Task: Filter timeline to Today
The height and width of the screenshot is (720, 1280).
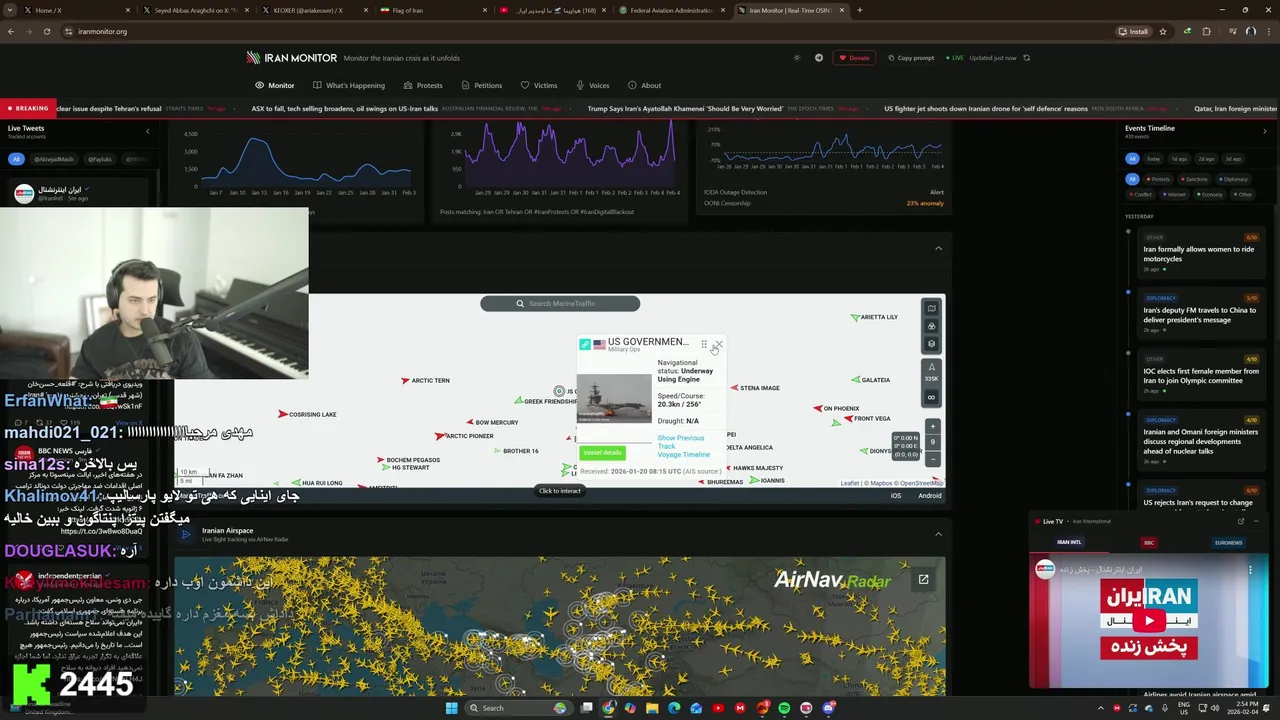Action: click(x=1153, y=159)
